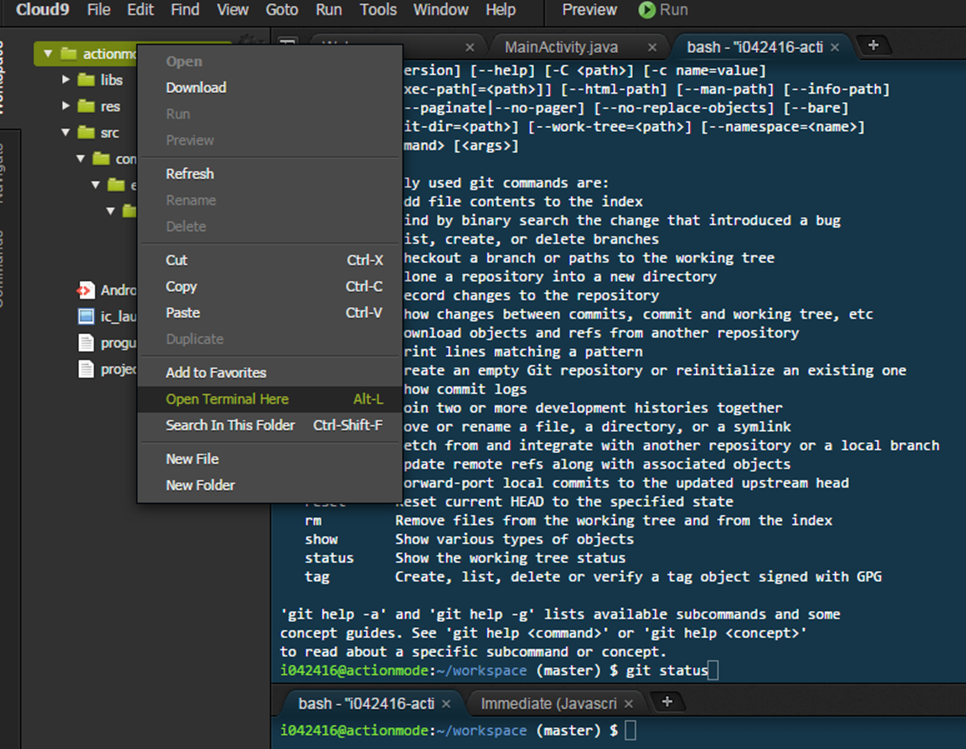966x749 pixels.
Task: Click the project properties file icon
Action: point(86,369)
